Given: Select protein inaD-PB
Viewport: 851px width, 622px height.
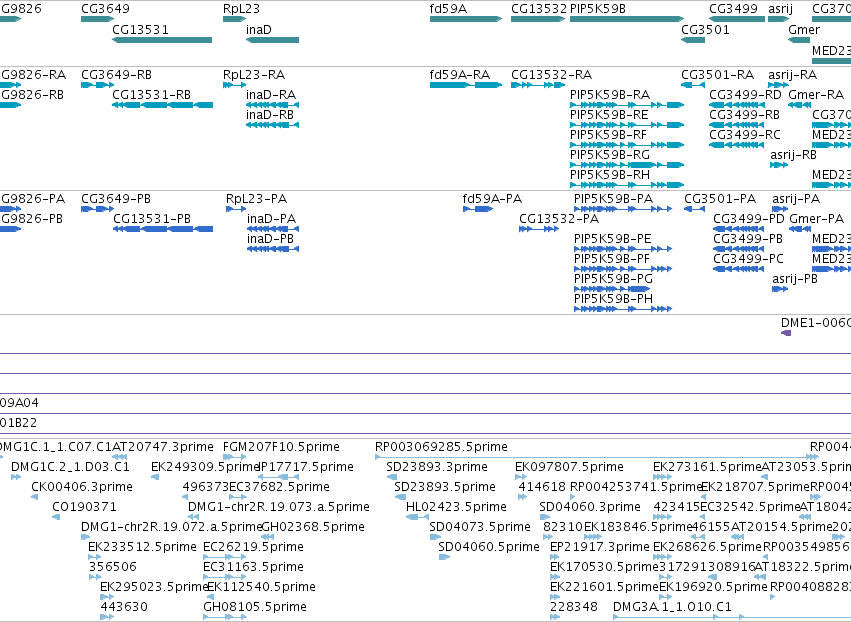Looking at the screenshot, I should click(273, 249).
